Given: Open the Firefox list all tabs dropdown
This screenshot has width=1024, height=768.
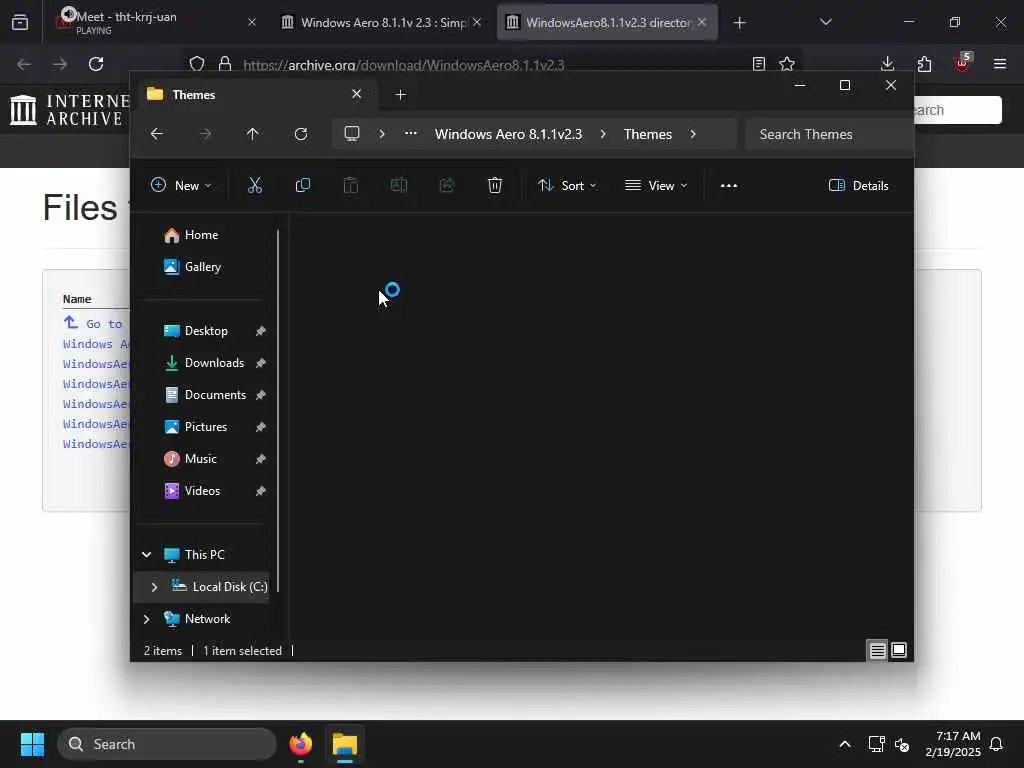Looking at the screenshot, I should pyautogui.click(x=825, y=22).
